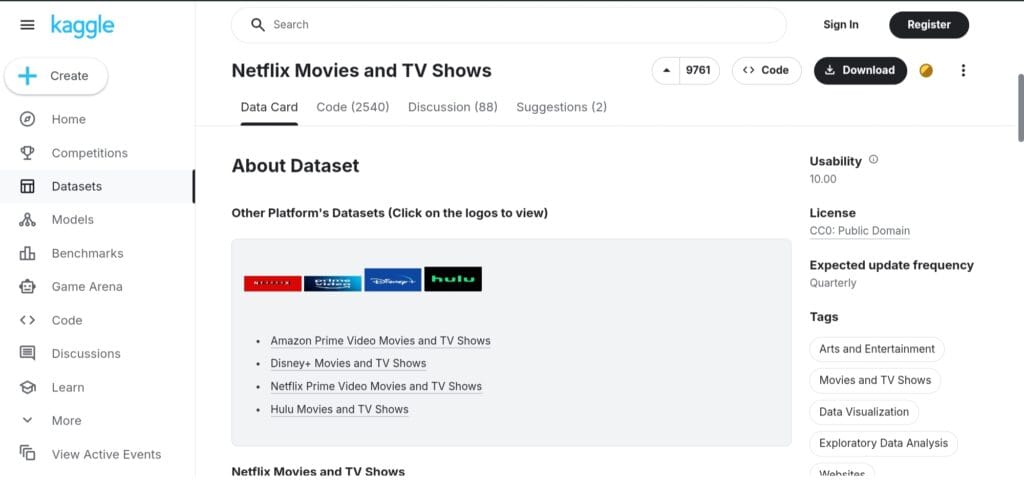
Task: Click the Models network icon
Action: pos(27,219)
